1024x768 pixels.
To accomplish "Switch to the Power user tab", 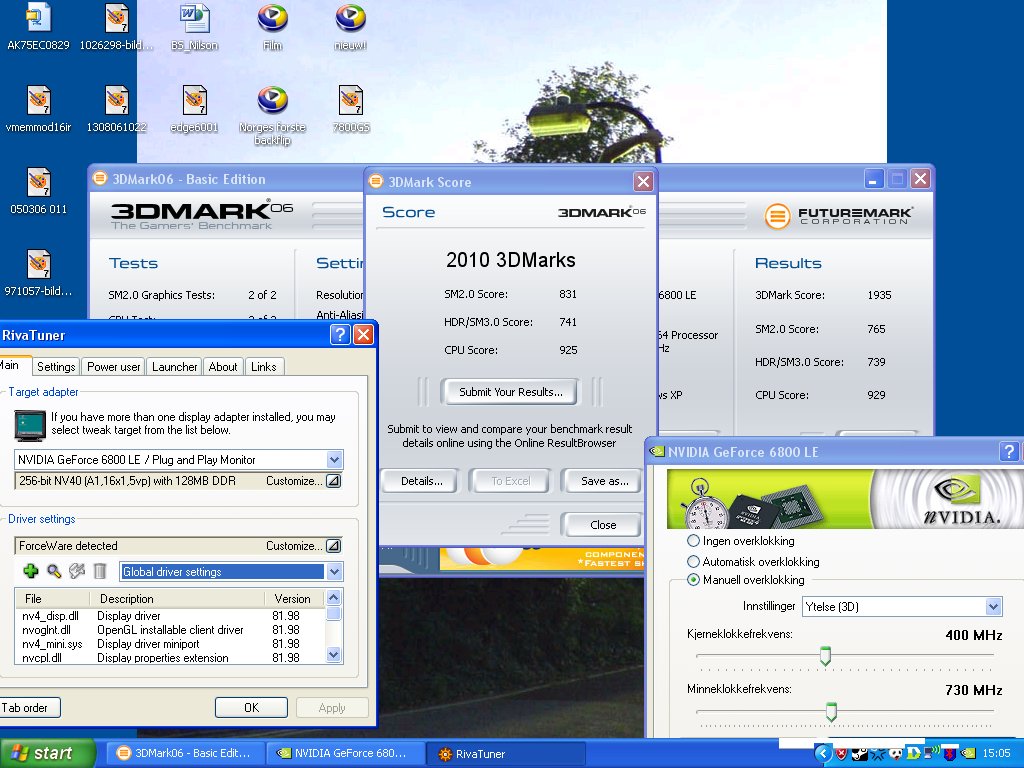I will [114, 367].
